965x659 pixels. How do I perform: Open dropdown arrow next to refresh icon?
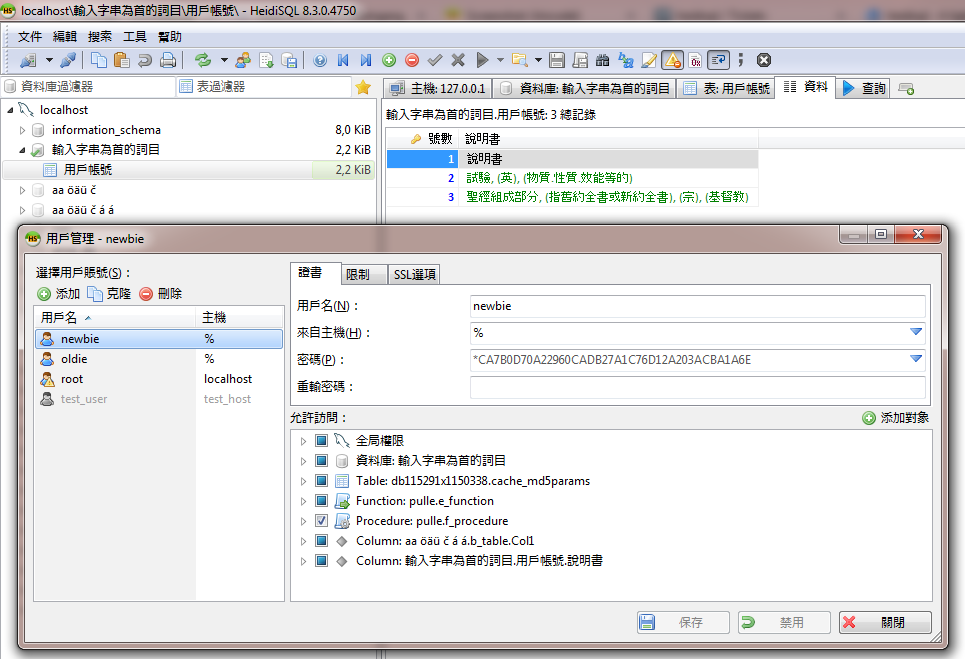(224, 60)
